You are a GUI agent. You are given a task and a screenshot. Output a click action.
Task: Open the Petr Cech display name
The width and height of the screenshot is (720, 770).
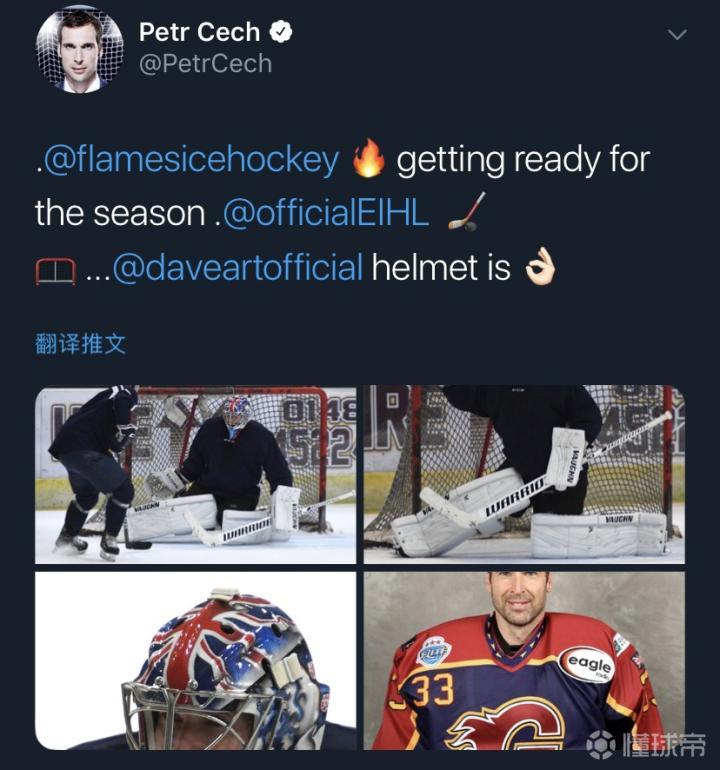[201, 32]
